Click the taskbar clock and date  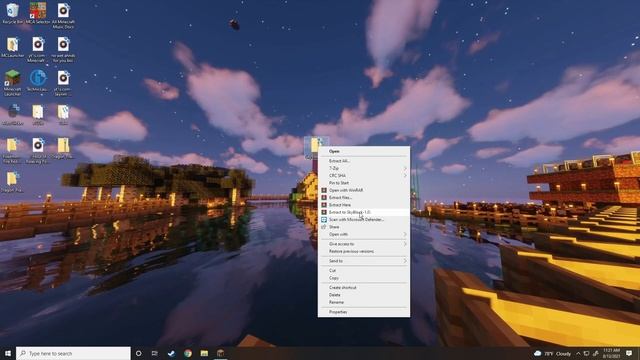point(611,353)
